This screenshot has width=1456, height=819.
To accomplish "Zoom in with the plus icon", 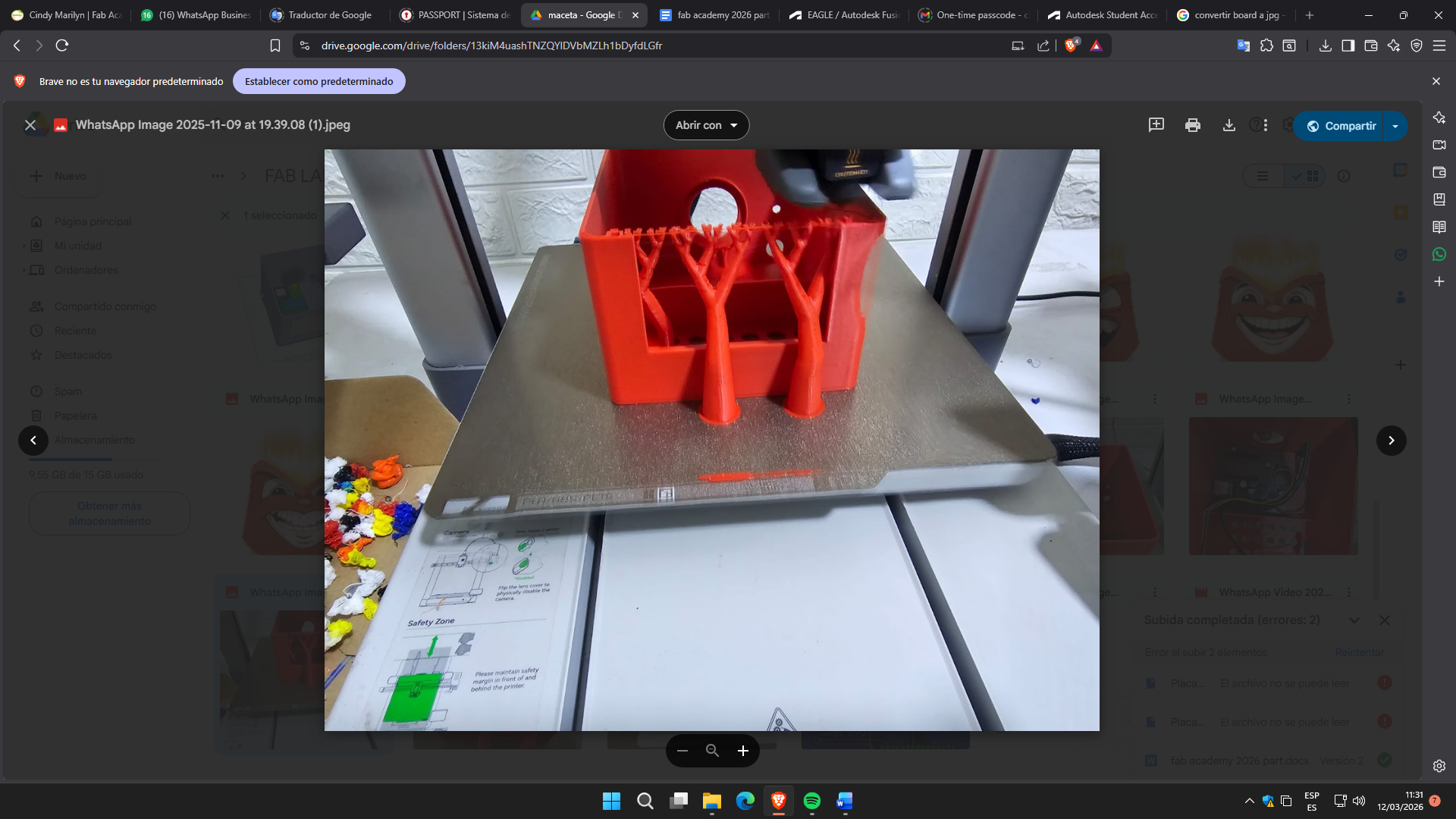I will (743, 751).
